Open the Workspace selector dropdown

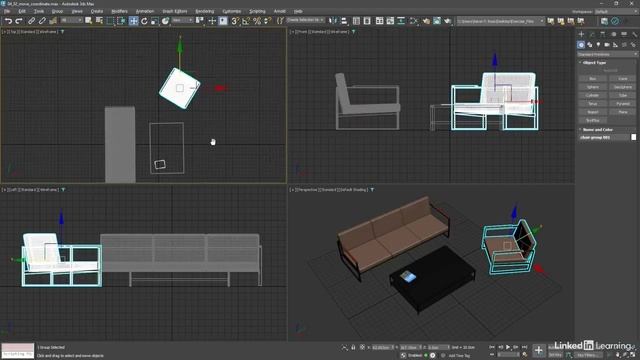click(616, 11)
